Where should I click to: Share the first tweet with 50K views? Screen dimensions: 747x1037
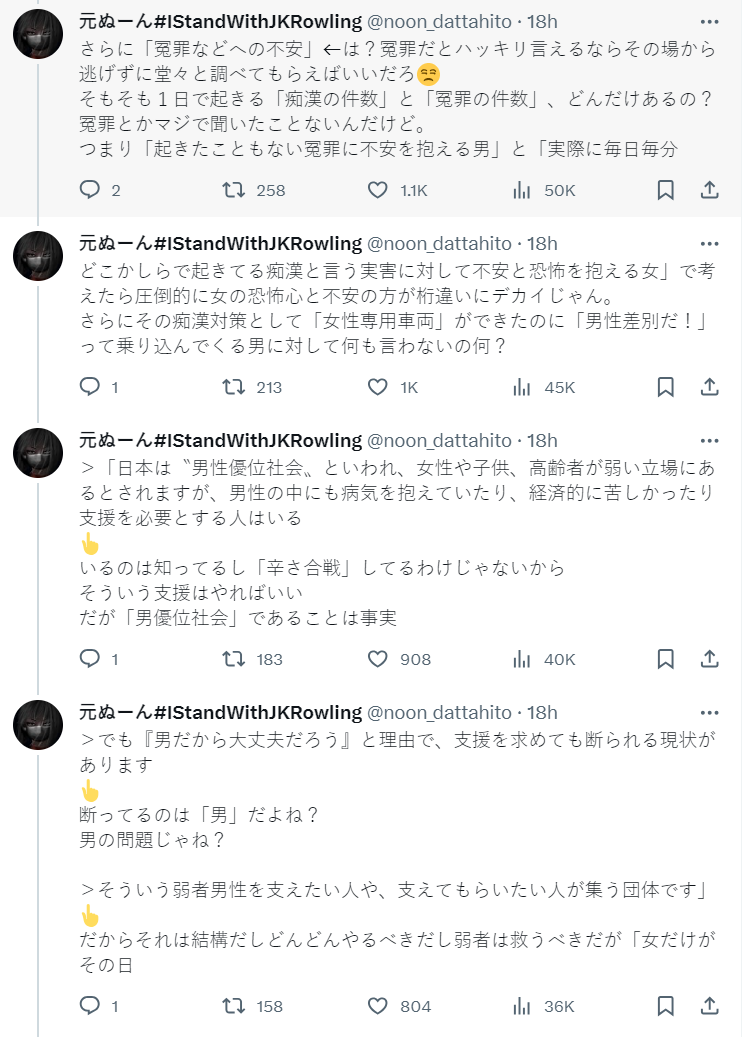(709, 190)
